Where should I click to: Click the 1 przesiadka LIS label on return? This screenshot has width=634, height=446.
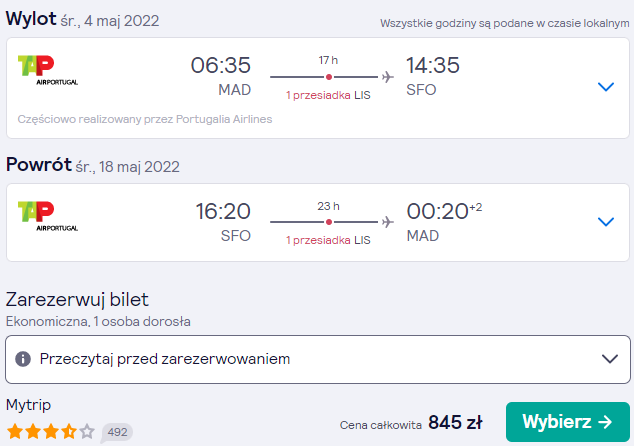[328, 240]
